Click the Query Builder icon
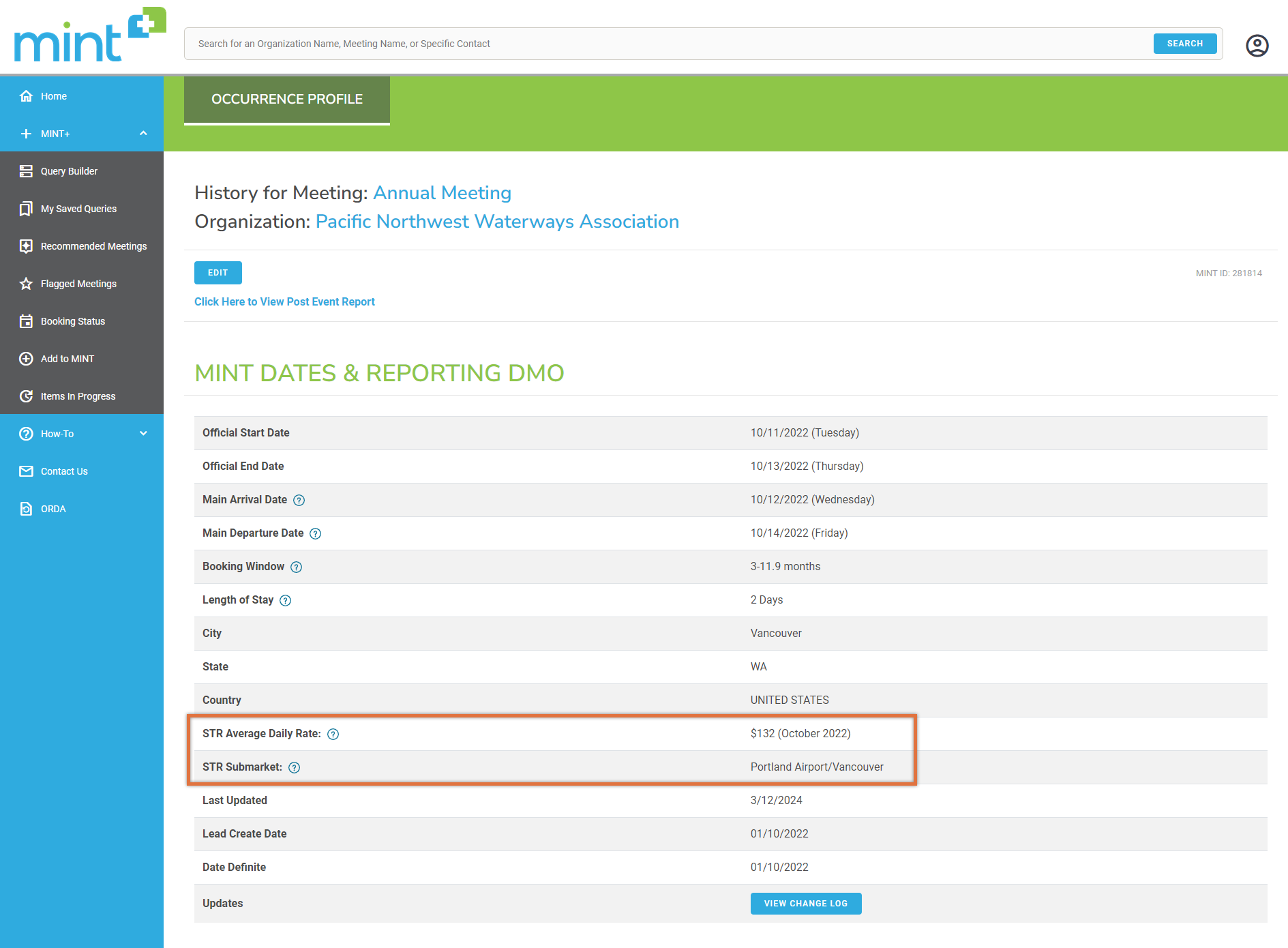Image resolution: width=1288 pixels, height=948 pixels. (x=26, y=171)
